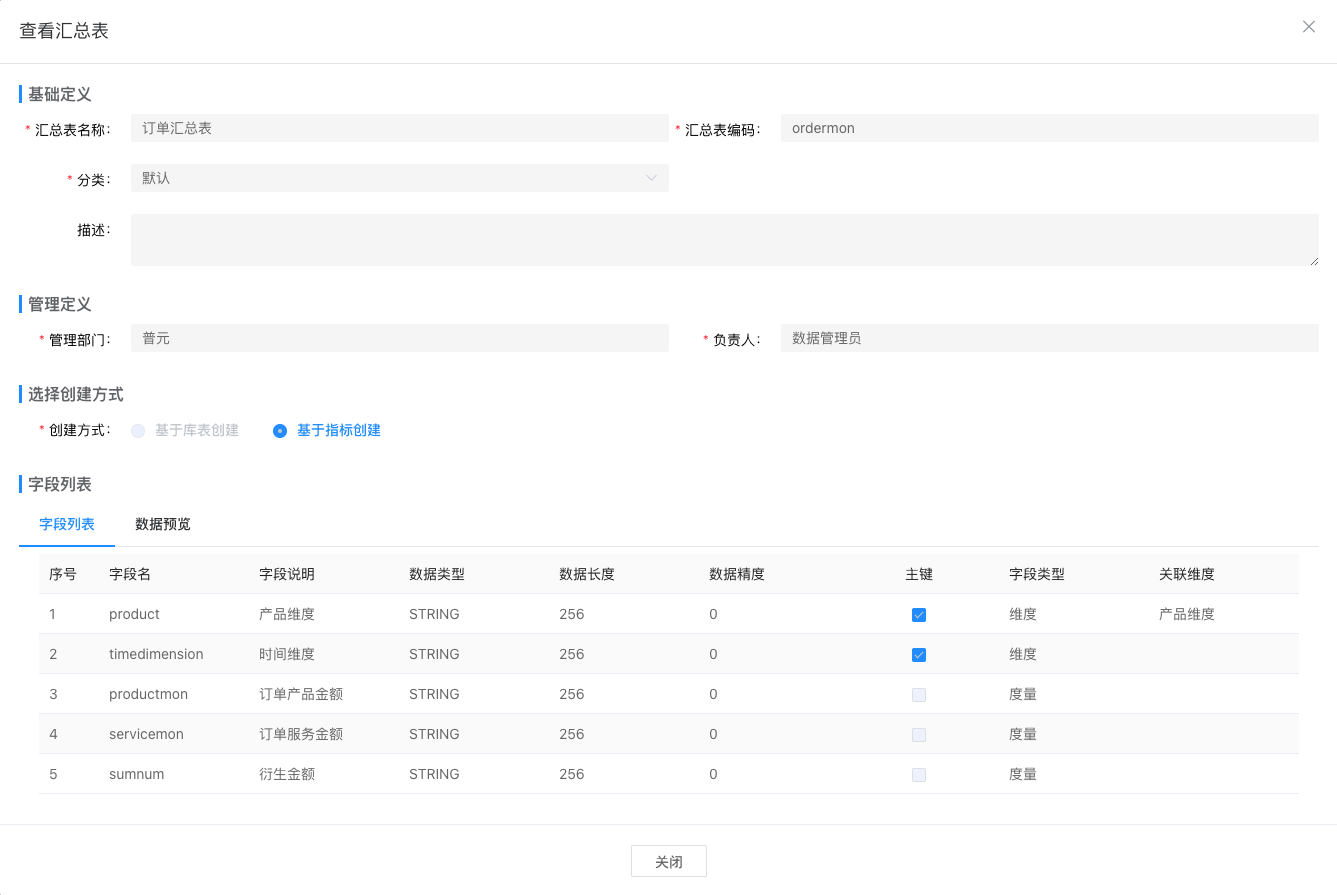1337x895 pixels.
Task: Toggle primary key checkbox for servicemon row
Action: (x=918, y=735)
